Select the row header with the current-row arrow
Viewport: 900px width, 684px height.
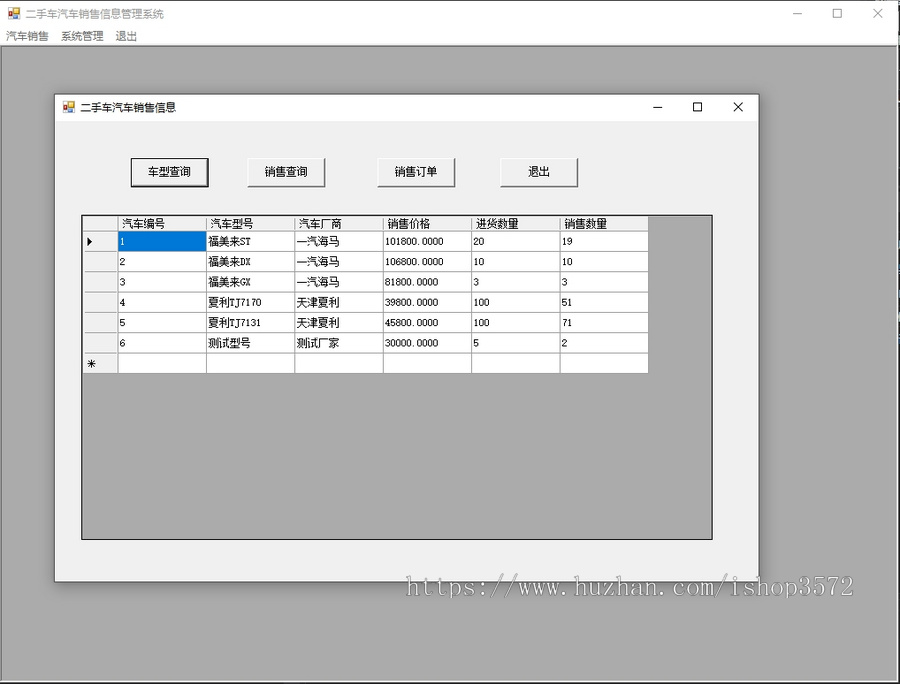(x=100, y=242)
